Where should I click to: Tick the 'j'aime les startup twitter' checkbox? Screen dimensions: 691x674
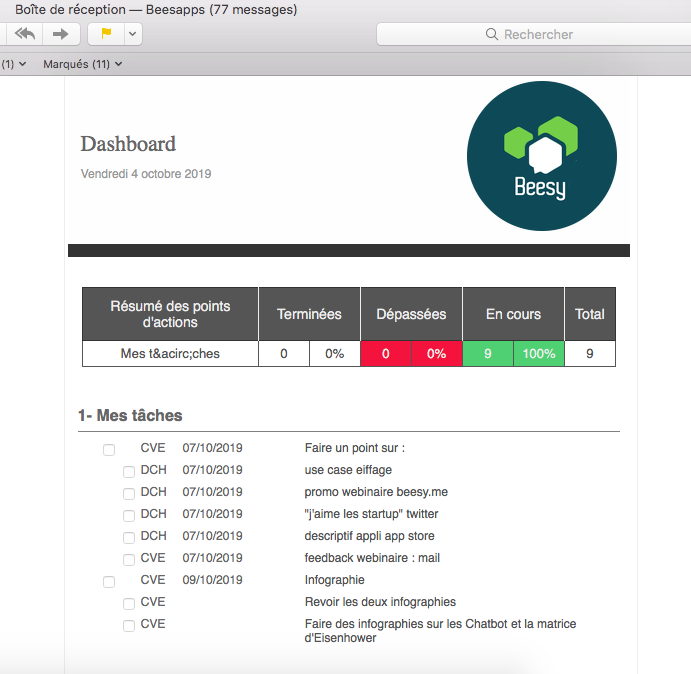pos(129,516)
